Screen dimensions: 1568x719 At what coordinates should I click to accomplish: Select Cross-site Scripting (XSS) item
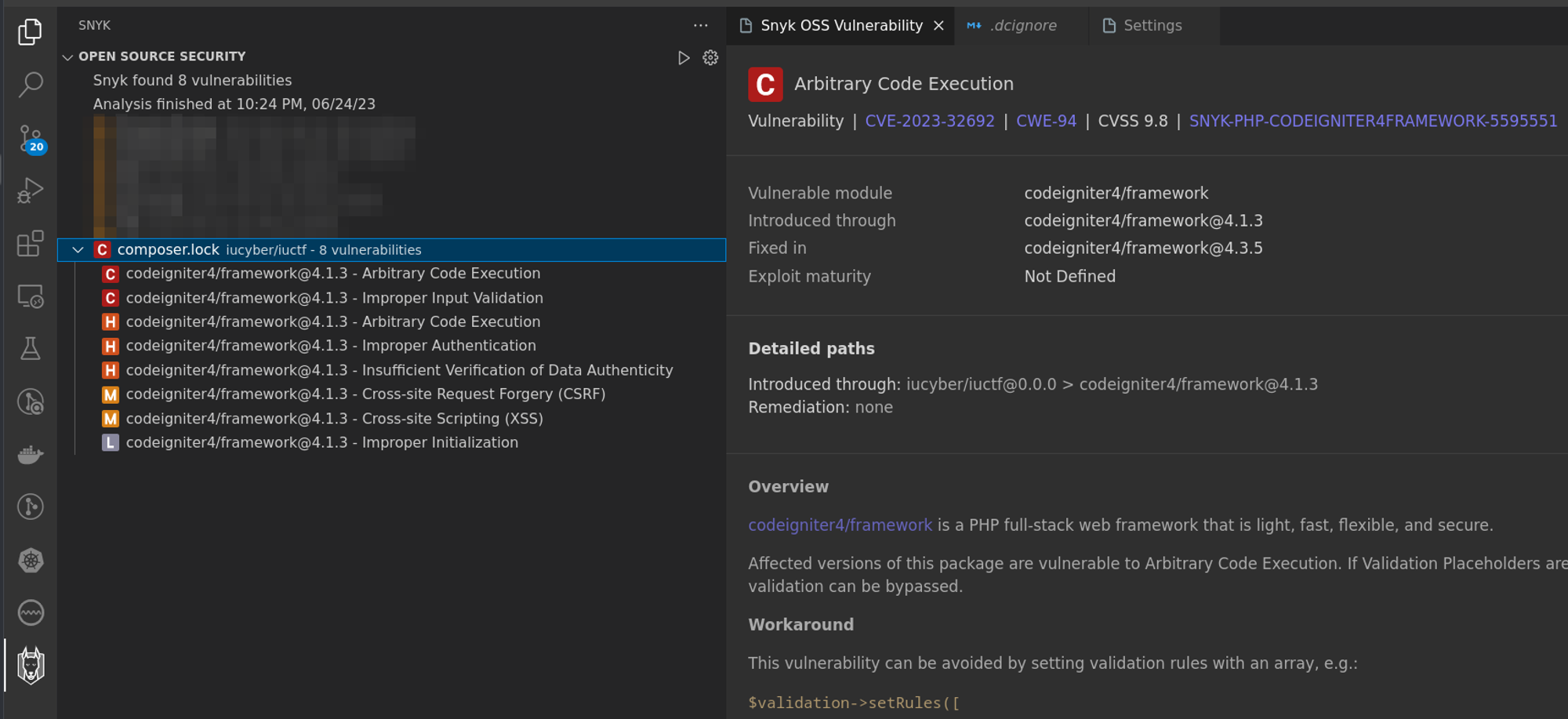tap(334, 419)
